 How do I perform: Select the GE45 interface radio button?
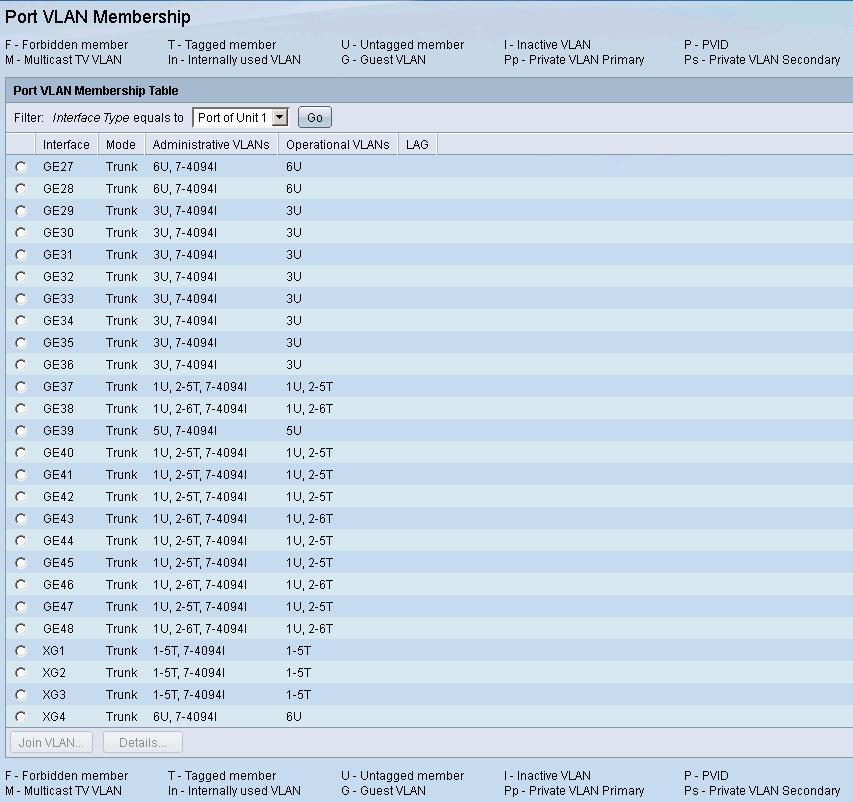point(21,563)
